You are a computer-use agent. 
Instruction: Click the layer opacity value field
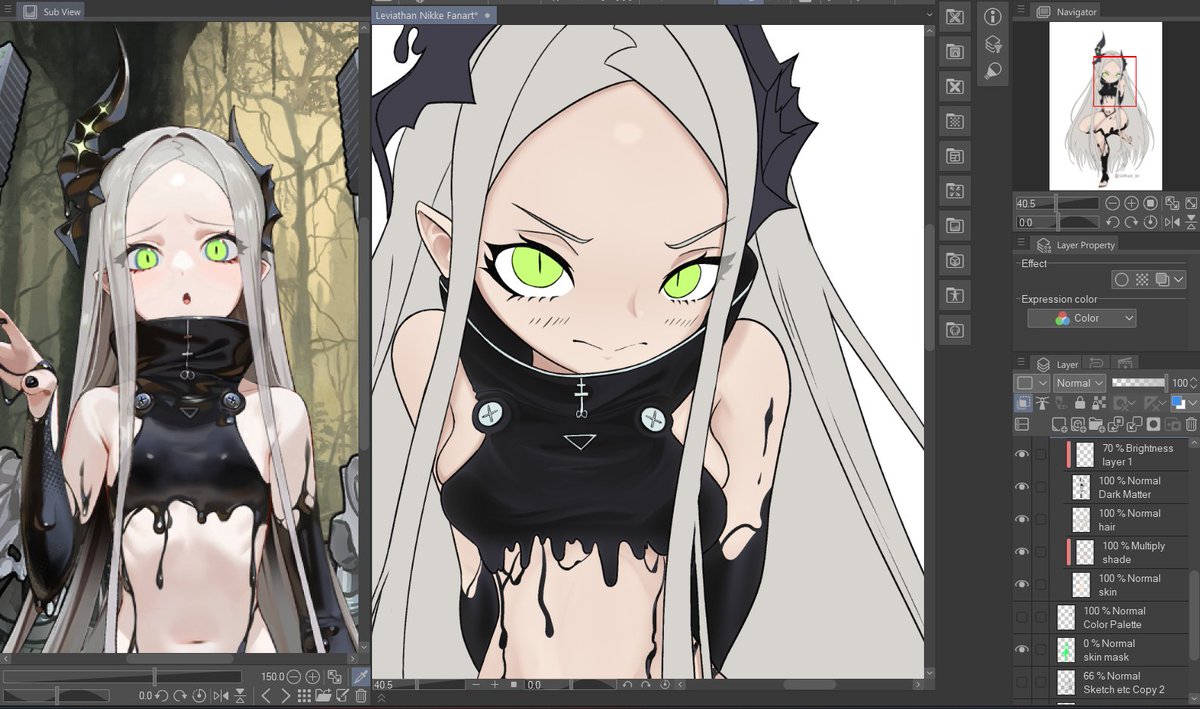pyautogui.click(x=1180, y=383)
